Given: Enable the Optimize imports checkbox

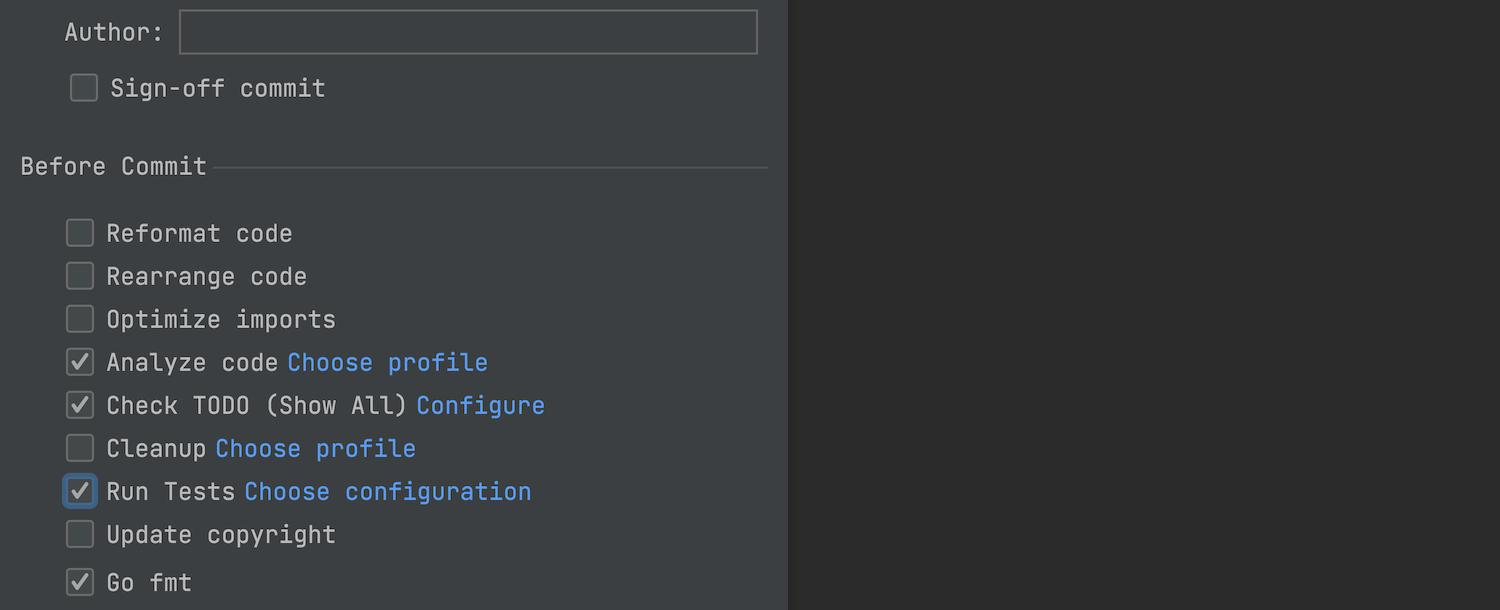Looking at the screenshot, I should [80, 319].
